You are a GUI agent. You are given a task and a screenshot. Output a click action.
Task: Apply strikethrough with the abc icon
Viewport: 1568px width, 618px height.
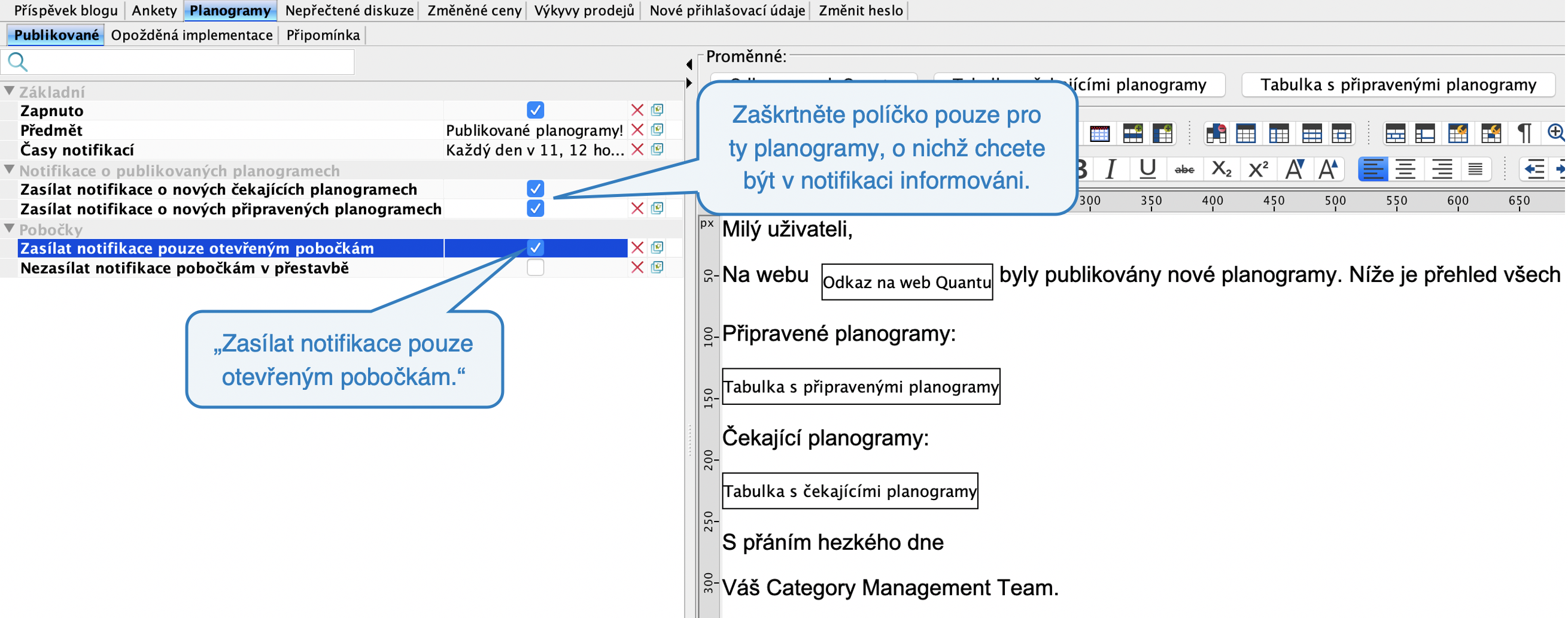(x=1185, y=169)
